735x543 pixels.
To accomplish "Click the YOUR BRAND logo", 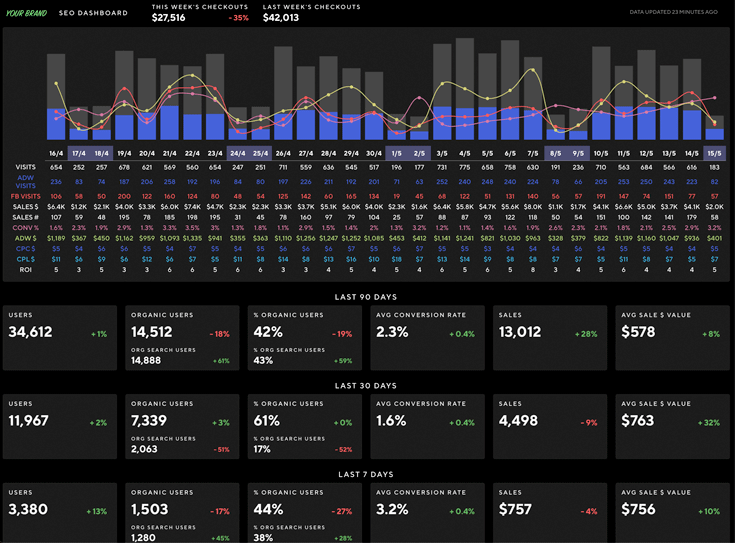I will click(x=27, y=13).
